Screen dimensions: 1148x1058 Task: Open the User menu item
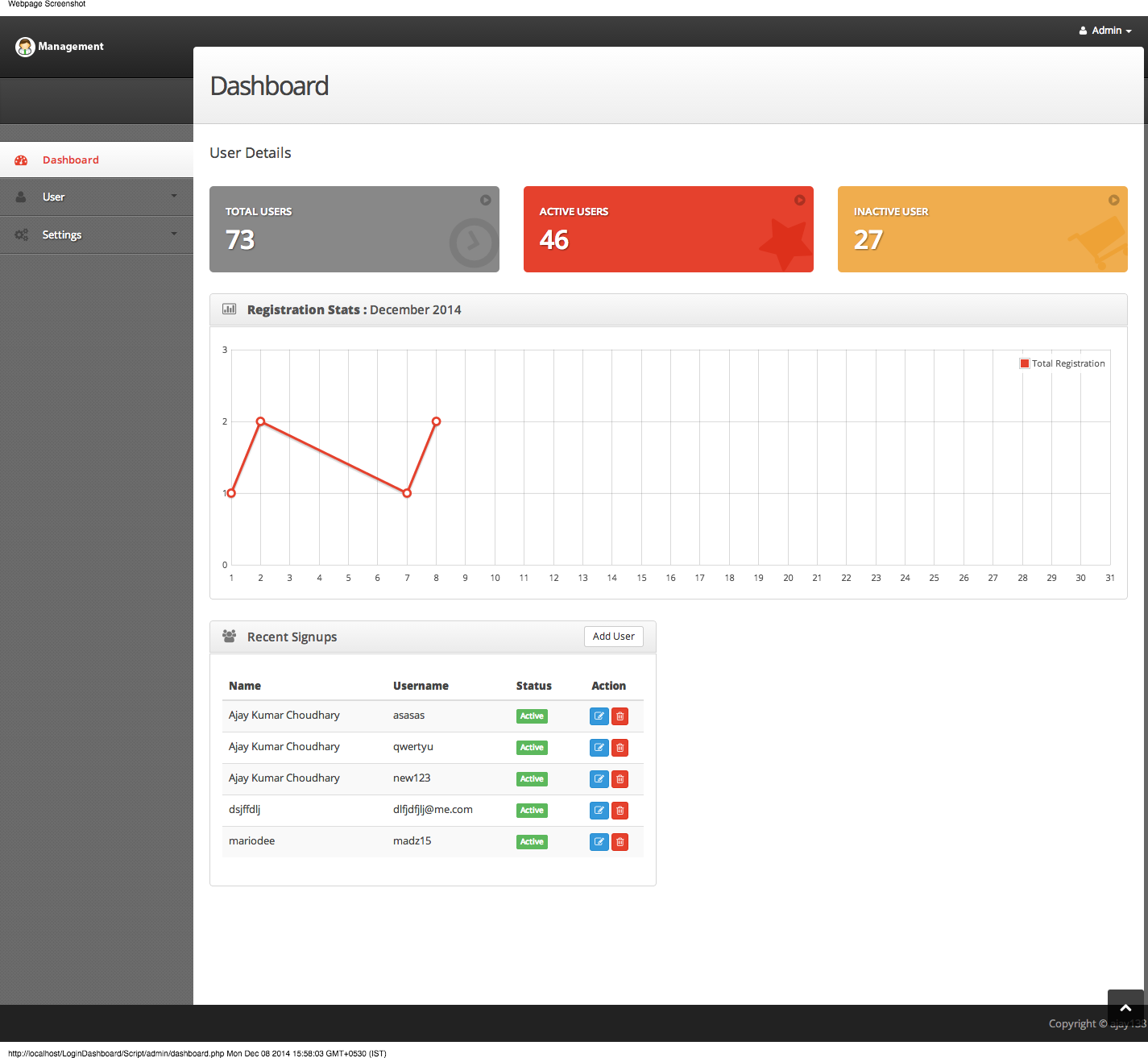tap(54, 197)
